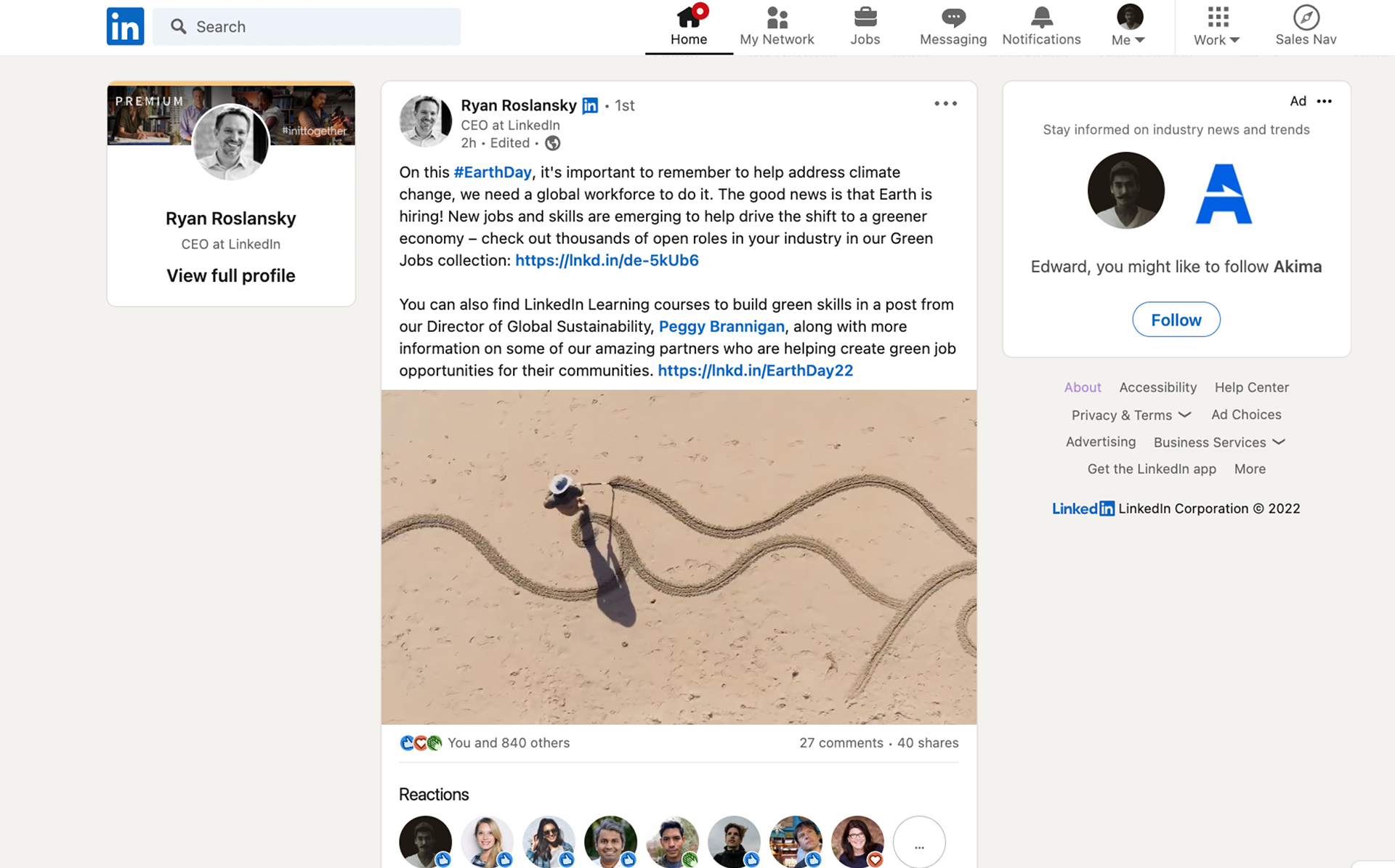Open the ad options three-dot menu
1395x868 pixels.
(x=1325, y=101)
